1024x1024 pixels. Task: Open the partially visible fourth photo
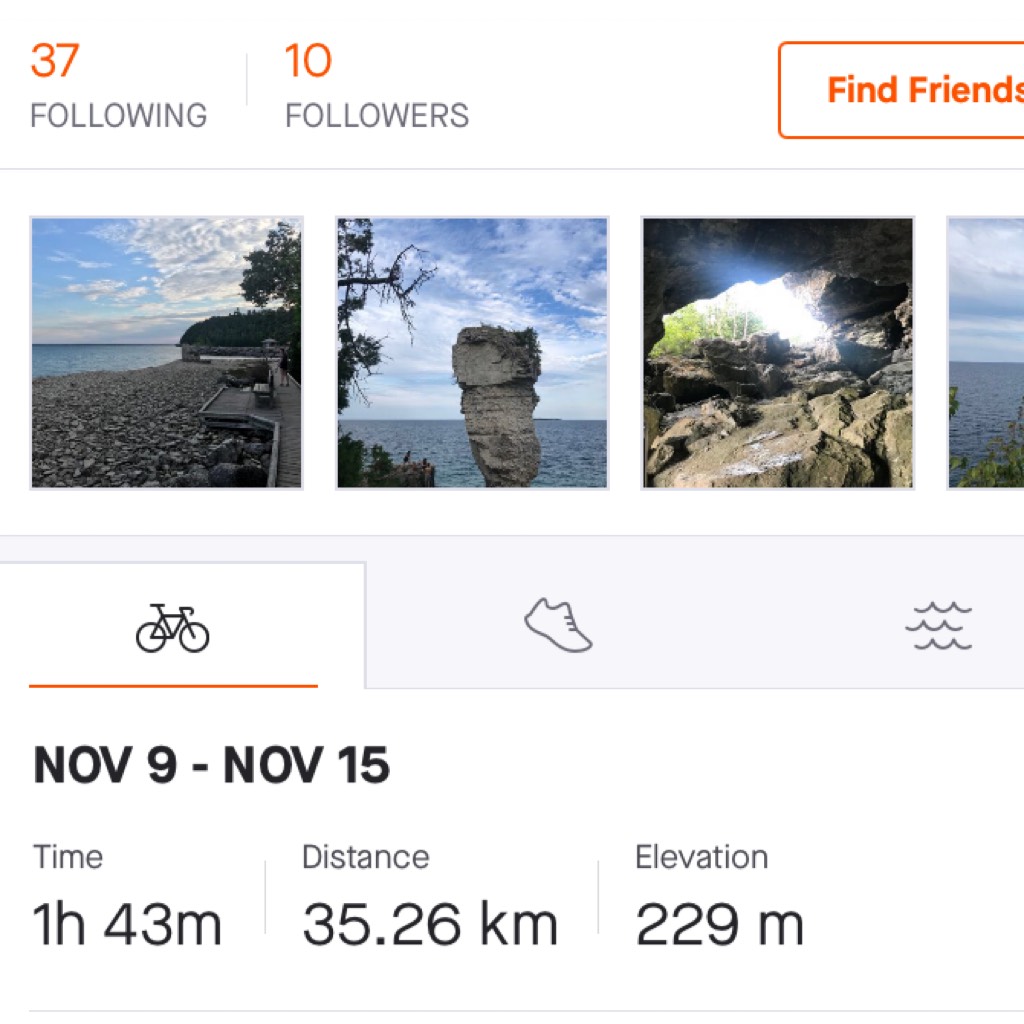[x=986, y=352]
